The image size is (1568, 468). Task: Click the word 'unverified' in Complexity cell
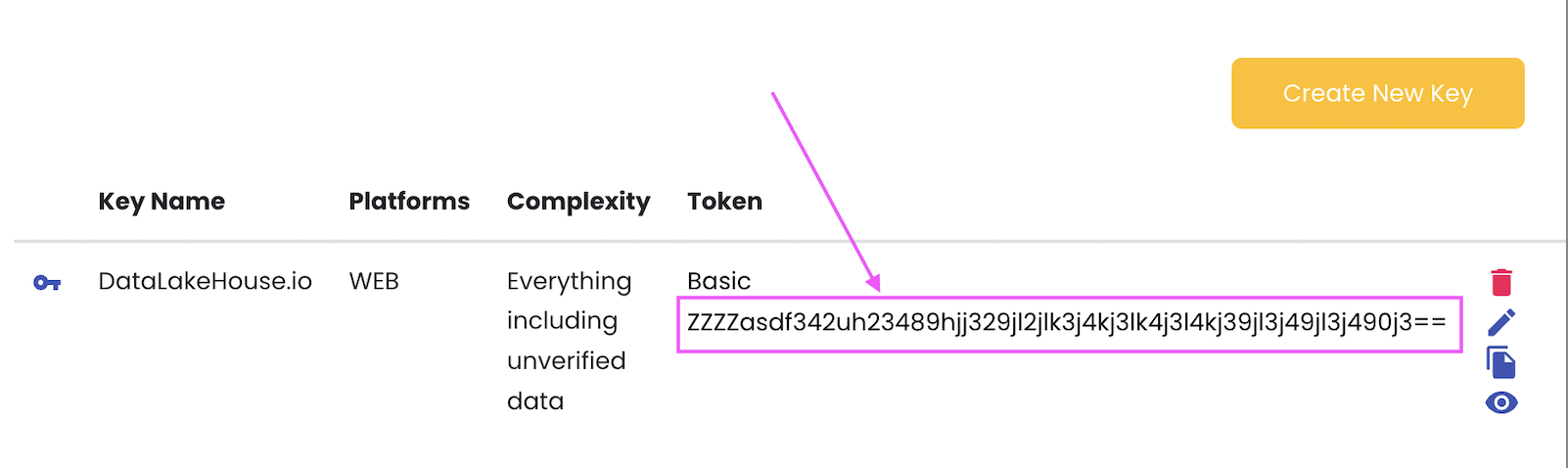coord(566,361)
